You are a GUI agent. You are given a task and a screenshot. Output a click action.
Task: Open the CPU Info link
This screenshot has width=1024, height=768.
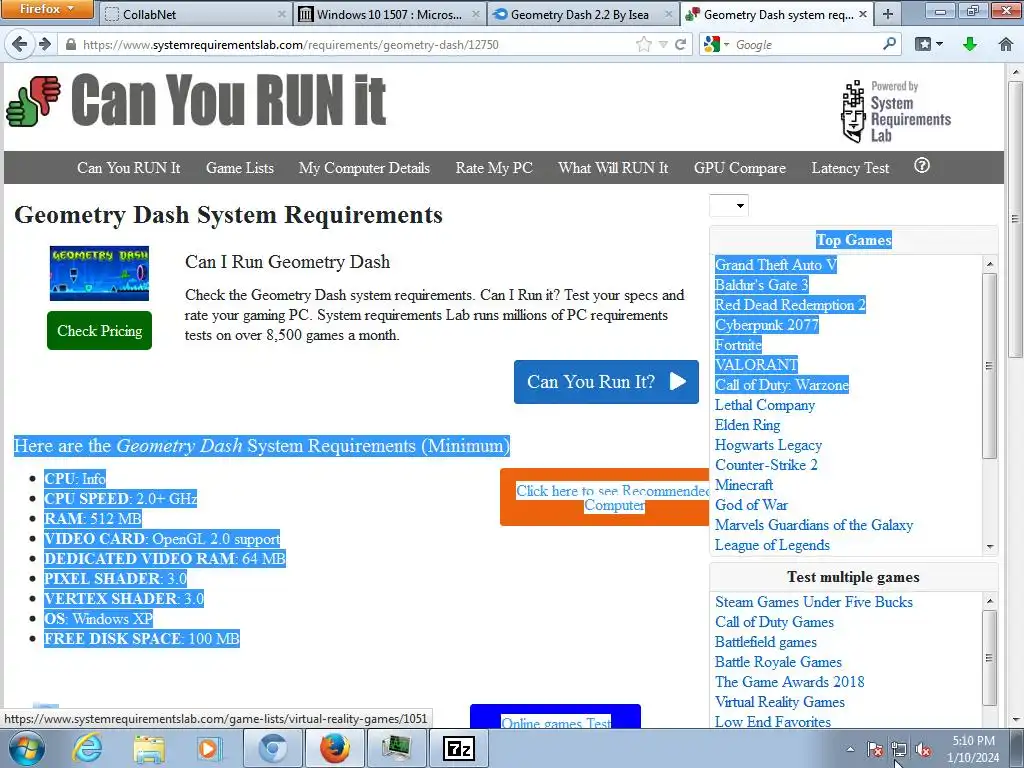tap(93, 479)
